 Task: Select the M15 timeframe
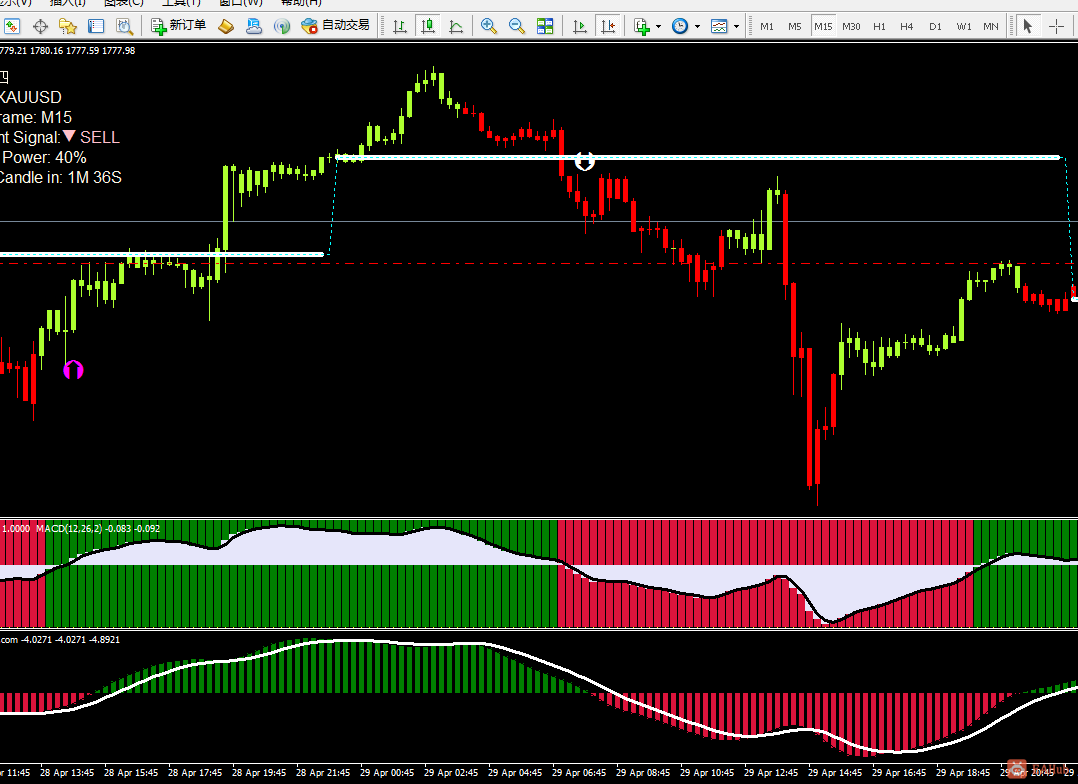(x=823, y=26)
